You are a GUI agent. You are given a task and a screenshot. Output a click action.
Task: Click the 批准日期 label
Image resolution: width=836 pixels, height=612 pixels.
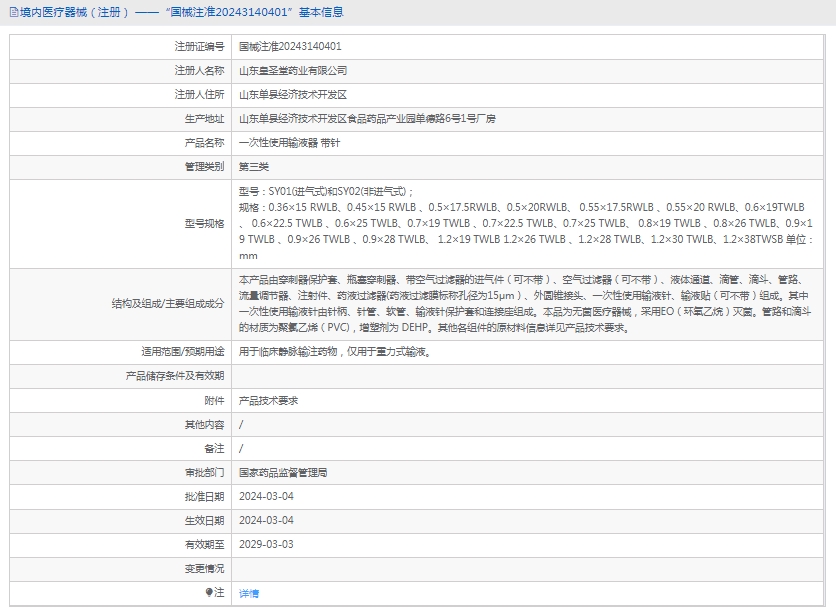click(x=204, y=496)
